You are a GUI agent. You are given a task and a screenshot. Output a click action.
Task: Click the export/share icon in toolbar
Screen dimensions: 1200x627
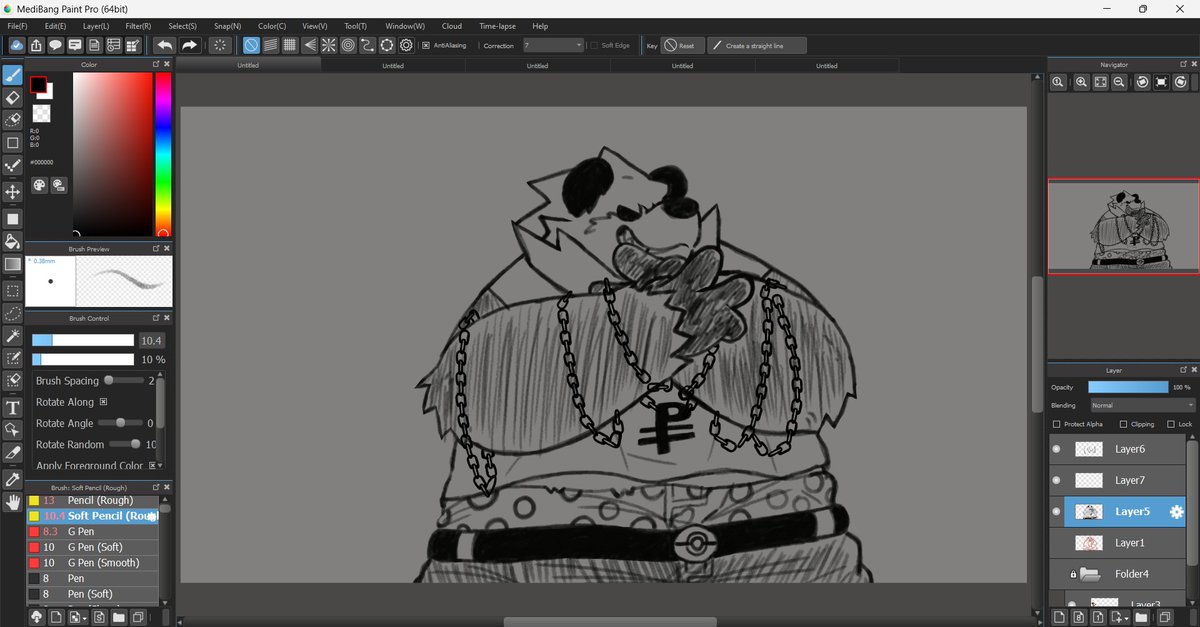(36, 45)
